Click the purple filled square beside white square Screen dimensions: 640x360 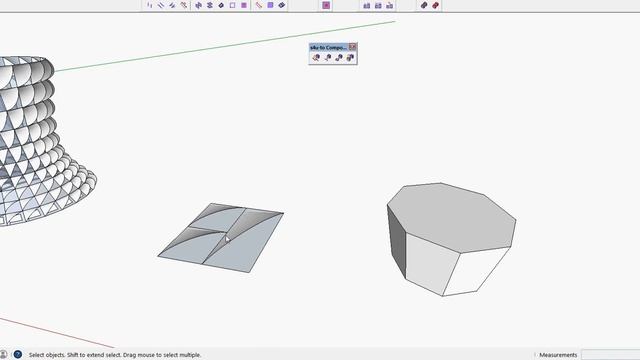click(x=244, y=5)
